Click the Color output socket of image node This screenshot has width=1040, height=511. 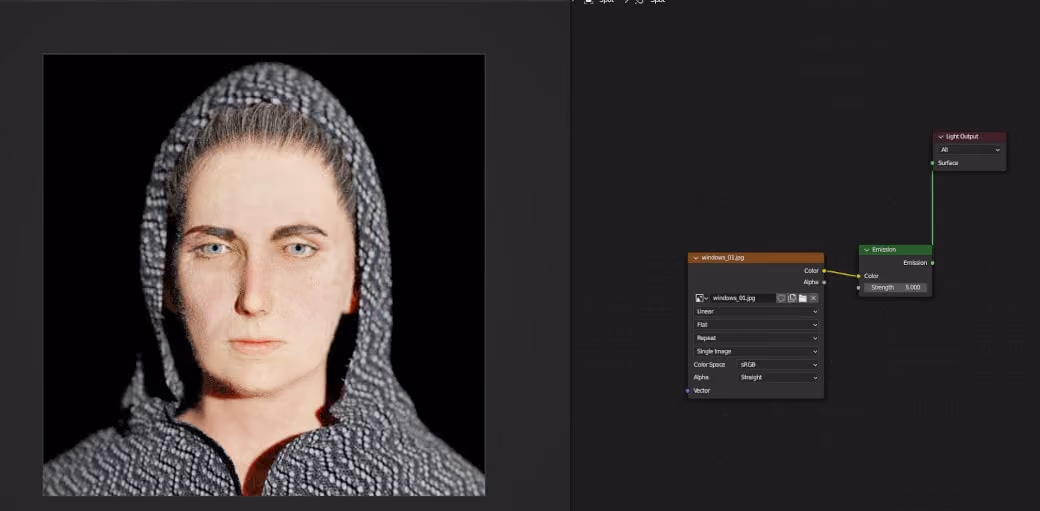coord(824,271)
